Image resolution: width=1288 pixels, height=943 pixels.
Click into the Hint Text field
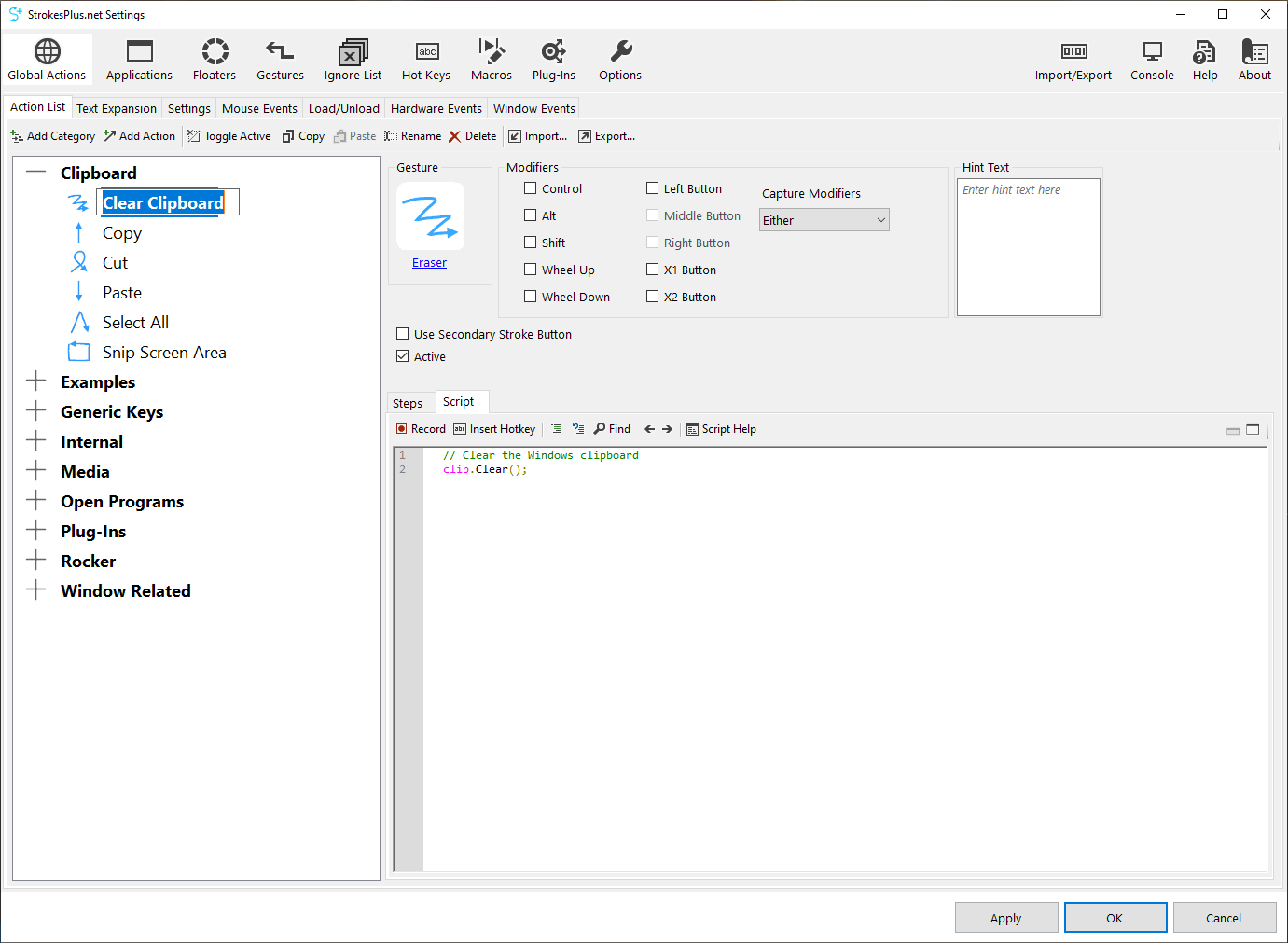pyautogui.click(x=1029, y=247)
